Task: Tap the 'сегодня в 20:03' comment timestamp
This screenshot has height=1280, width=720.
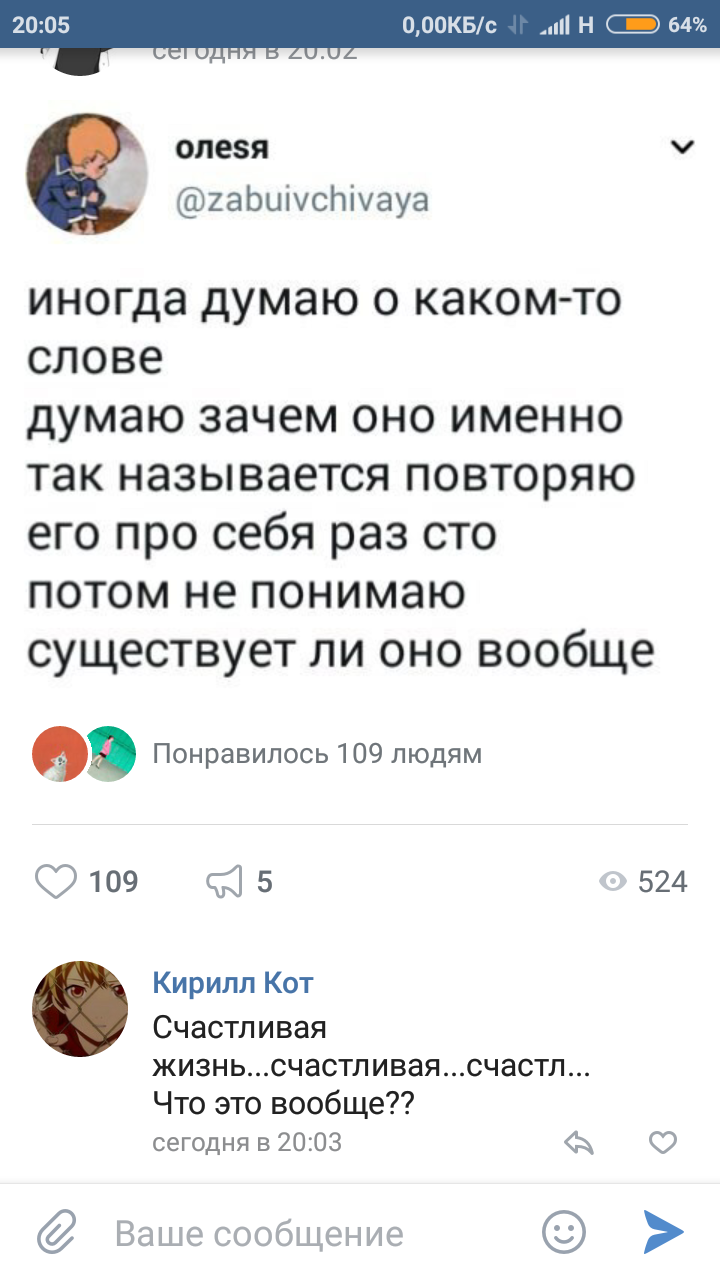Action: click(246, 1142)
